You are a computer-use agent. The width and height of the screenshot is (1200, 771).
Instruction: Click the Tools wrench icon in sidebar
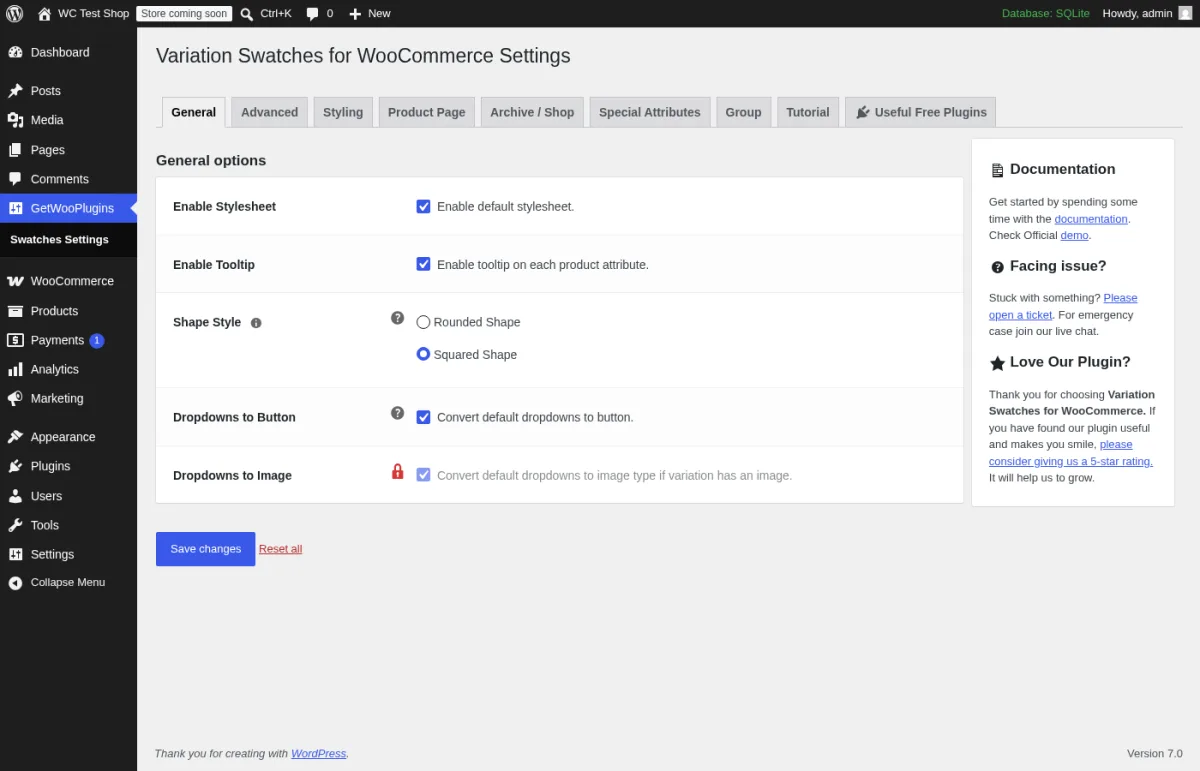(x=15, y=525)
